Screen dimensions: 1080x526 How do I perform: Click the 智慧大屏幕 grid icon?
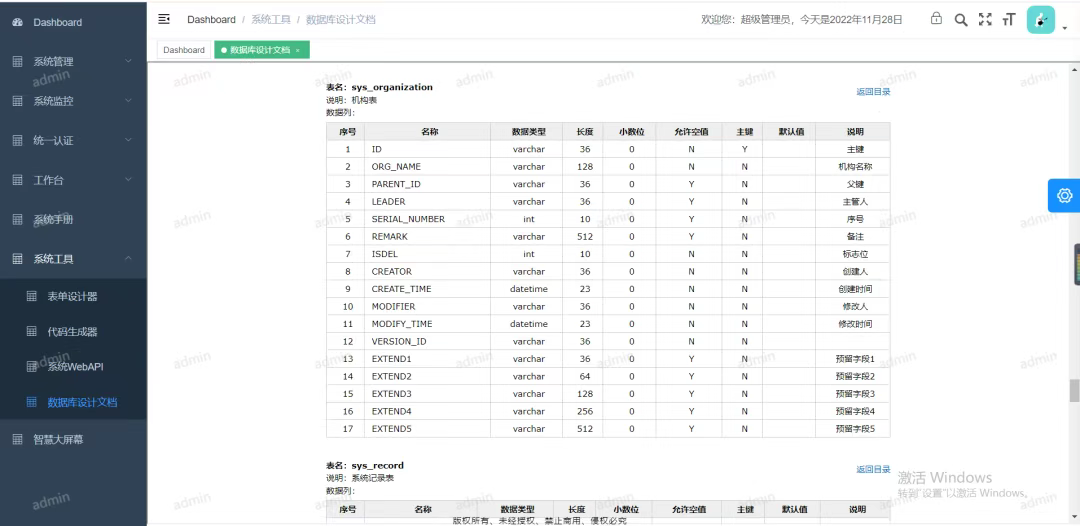click(x=18, y=439)
